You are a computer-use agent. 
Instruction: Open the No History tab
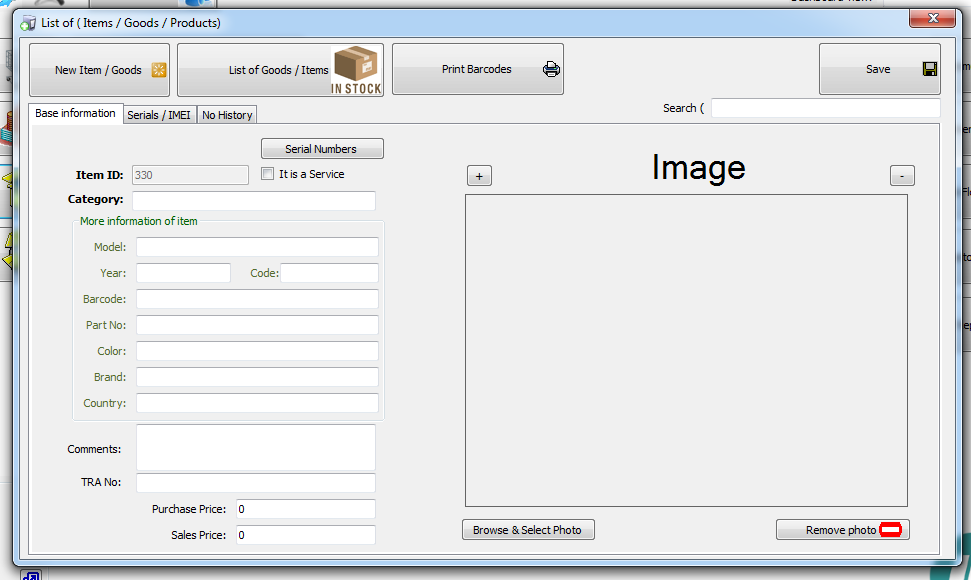tap(227, 115)
